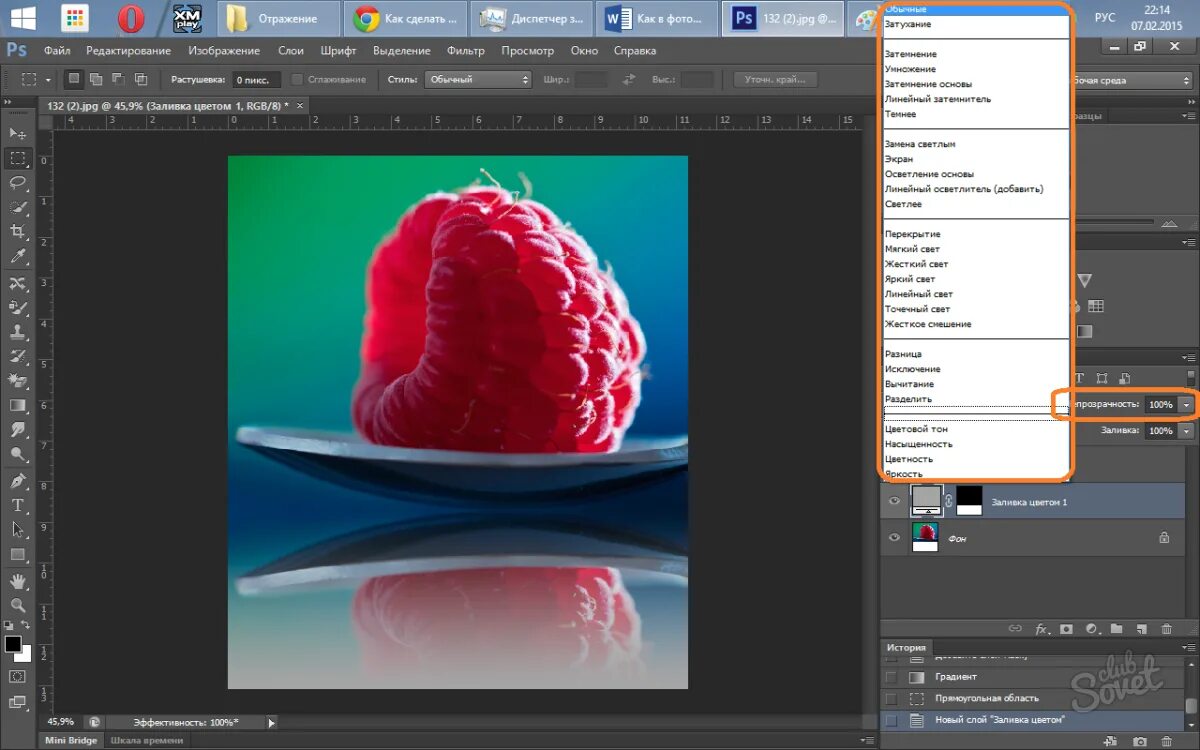Open the Изображение menu
1200x750 pixels.
(x=224, y=50)
